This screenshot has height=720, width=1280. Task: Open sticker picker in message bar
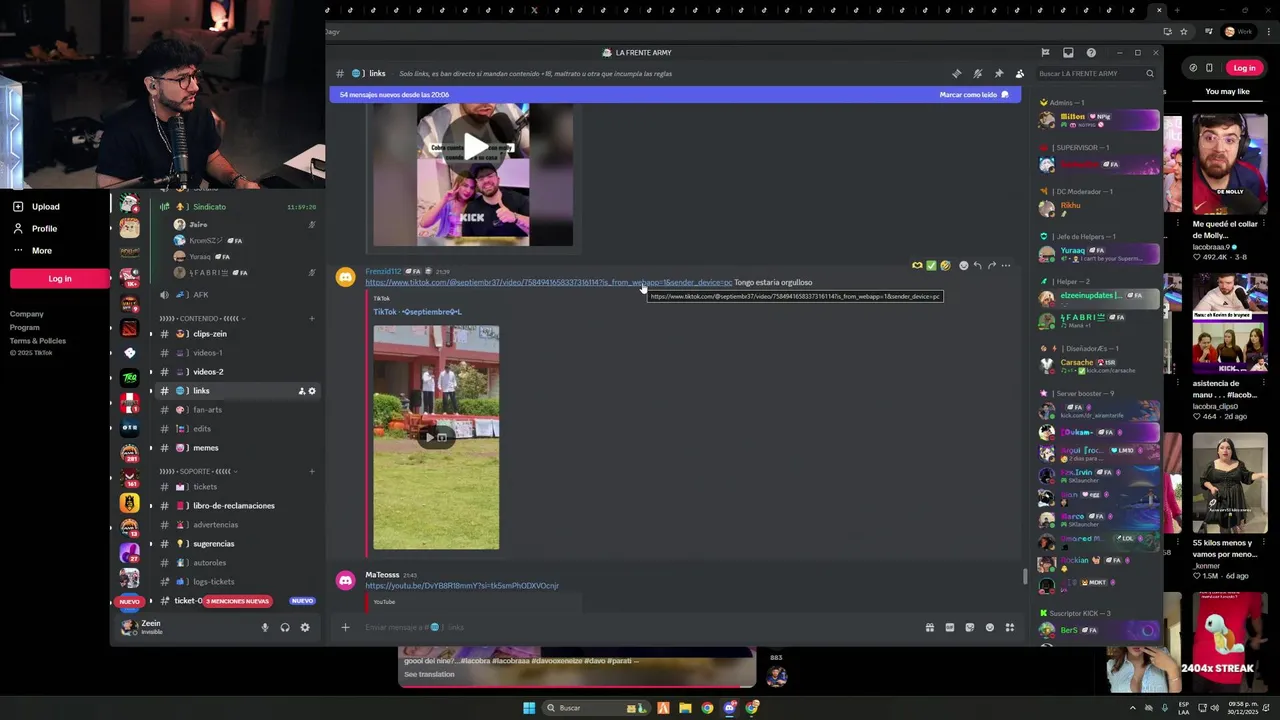pyautogui.click(x=969, y=627)
